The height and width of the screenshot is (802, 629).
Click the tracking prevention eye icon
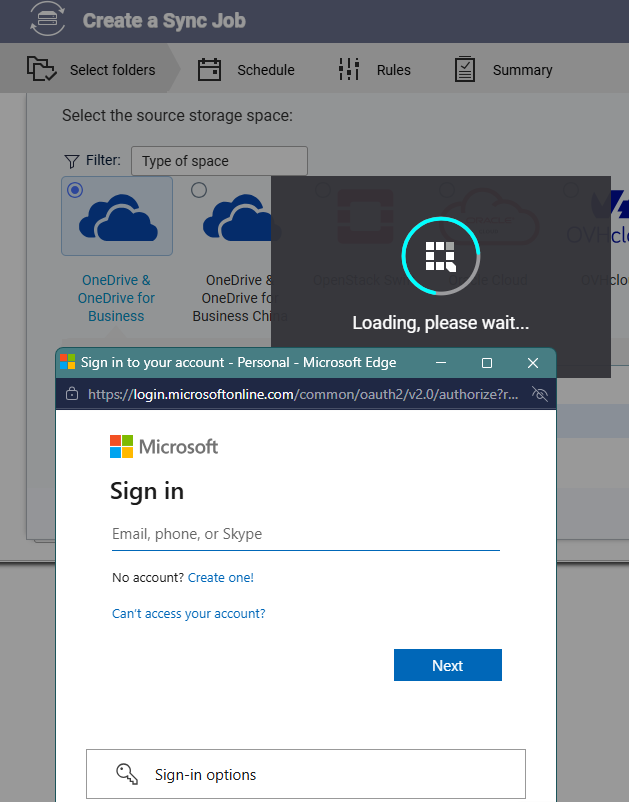(540, 394)
